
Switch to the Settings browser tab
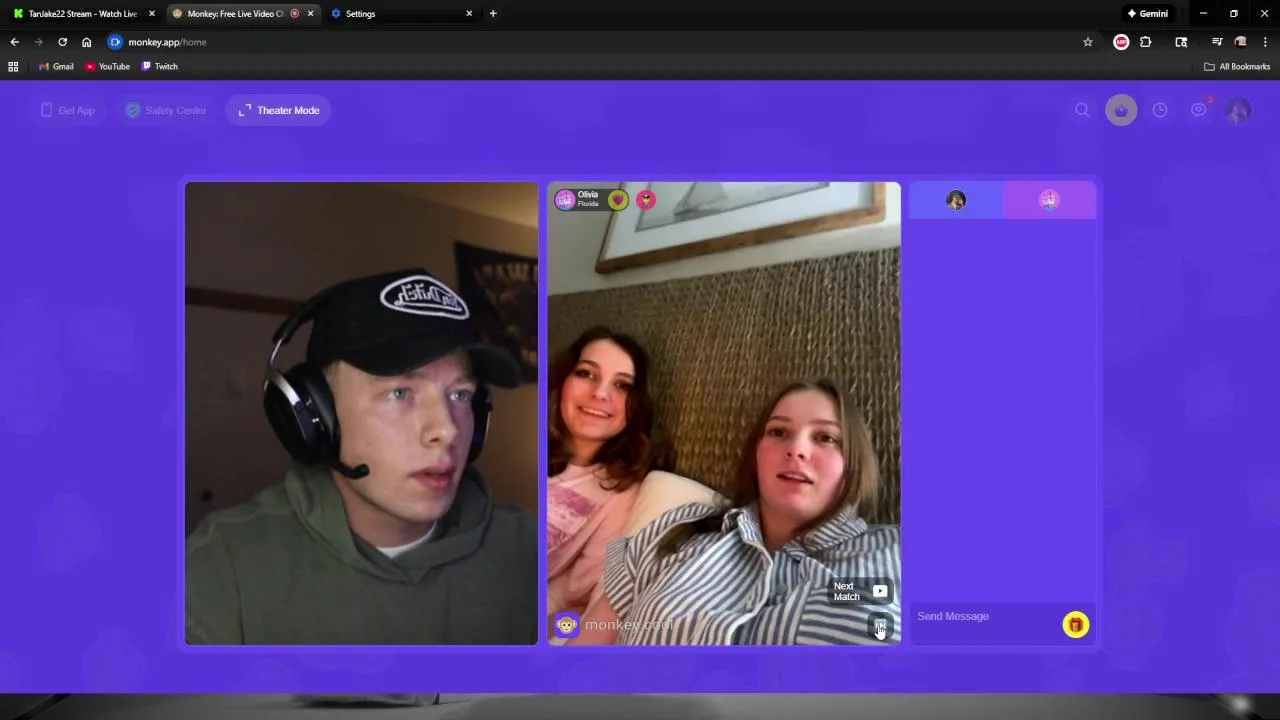(400, 14)
